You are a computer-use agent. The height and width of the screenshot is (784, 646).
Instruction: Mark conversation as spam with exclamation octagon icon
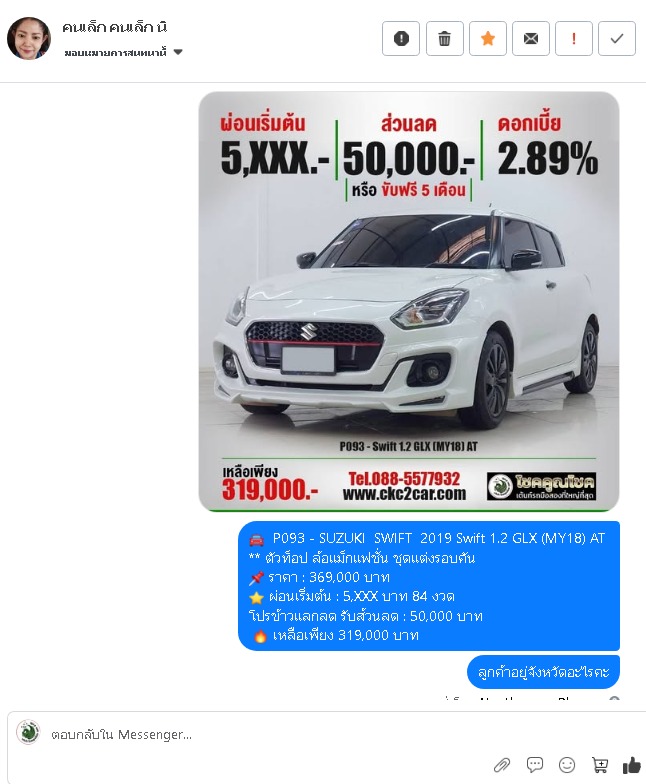(x=400, y=38)
